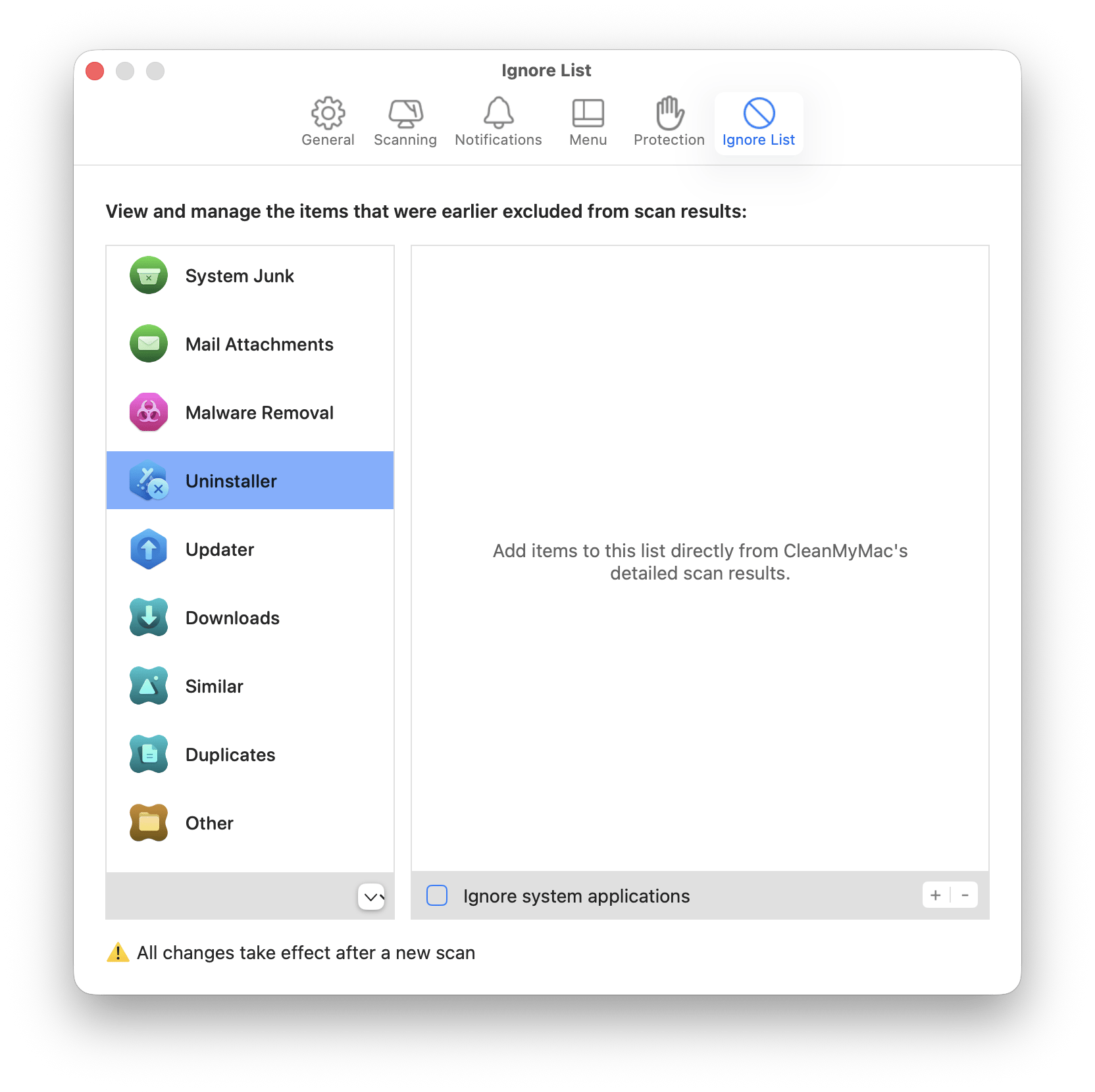The height and width of the screenshot is (1092, 1095).
Task: Select the Ignore List tab
Action: point(758,122)
